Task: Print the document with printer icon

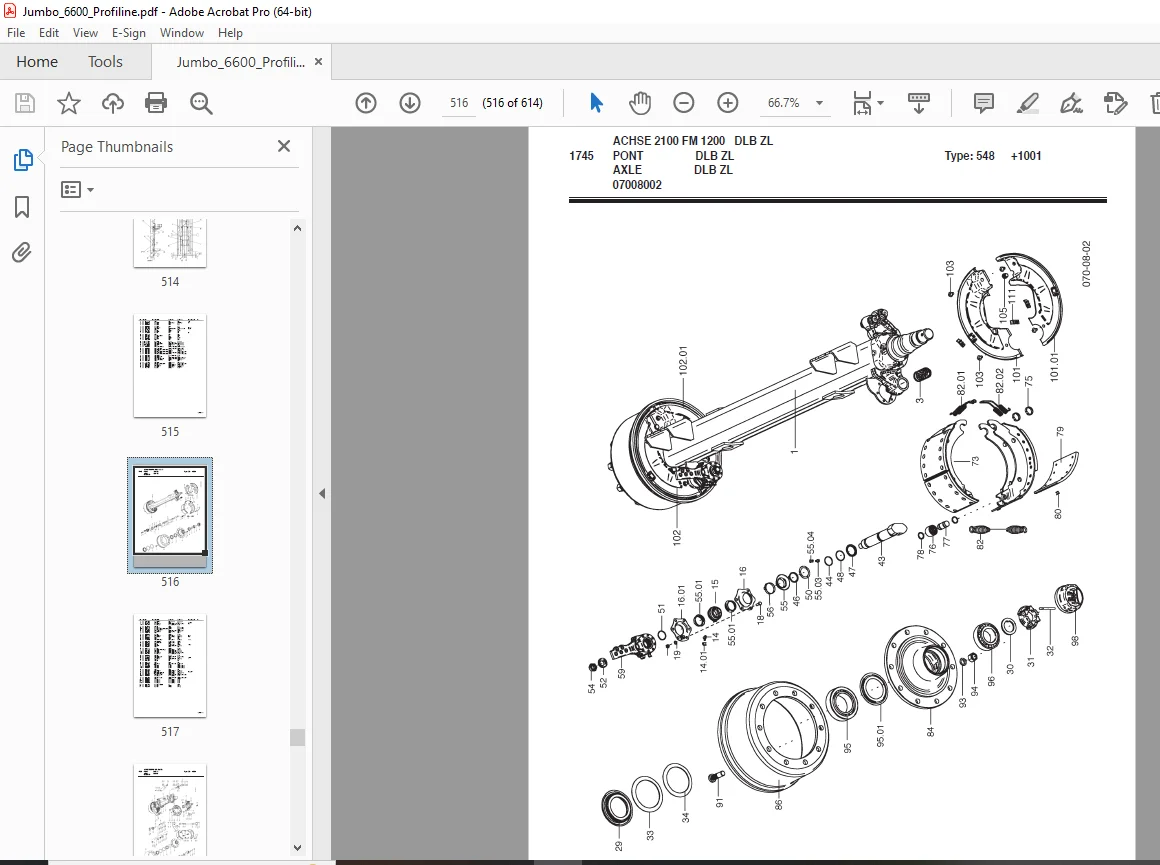Action: pyautogui.click(x=156, y=103)
